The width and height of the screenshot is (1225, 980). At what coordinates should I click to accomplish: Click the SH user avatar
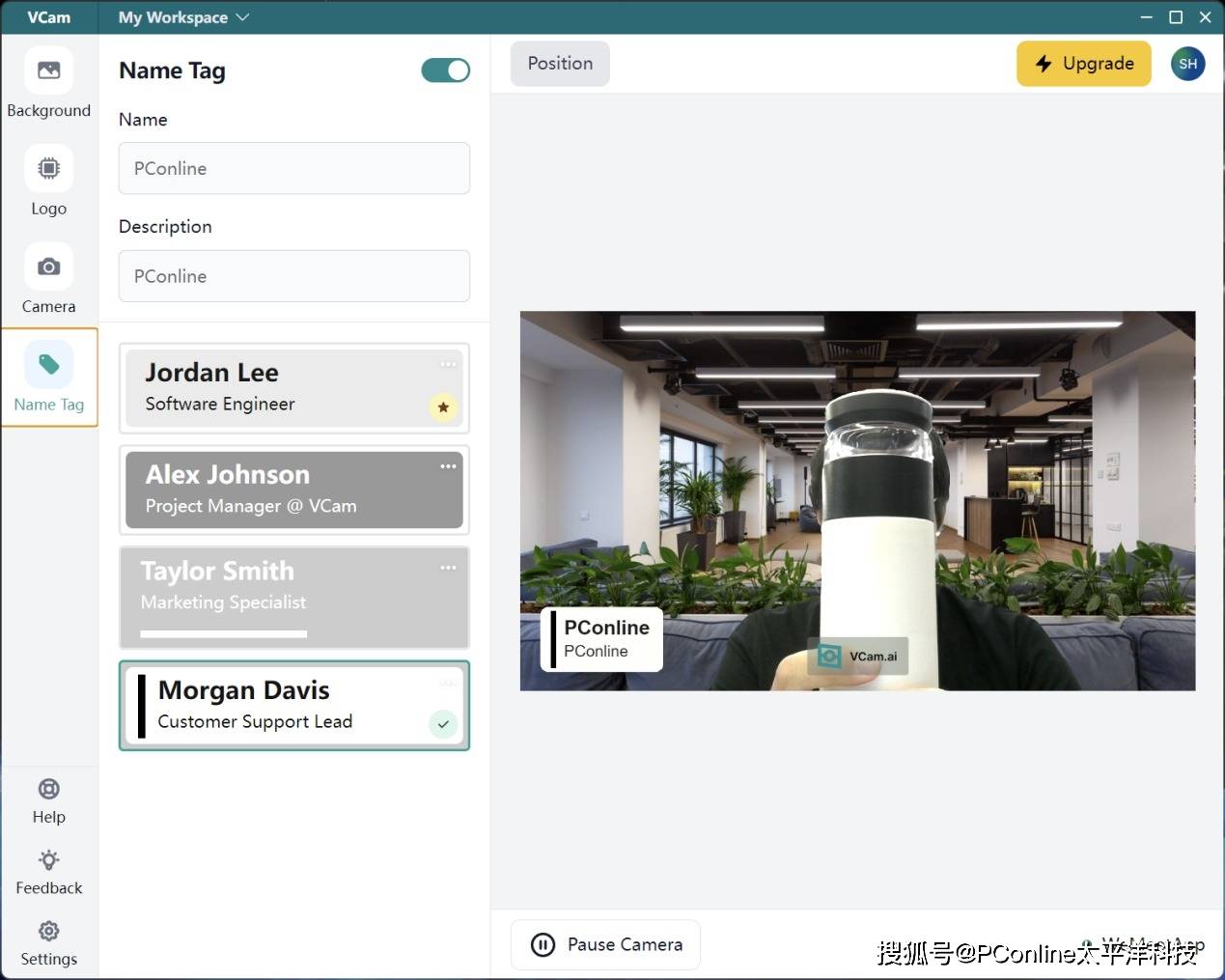pyautogui.click(x=1187, y=64)
